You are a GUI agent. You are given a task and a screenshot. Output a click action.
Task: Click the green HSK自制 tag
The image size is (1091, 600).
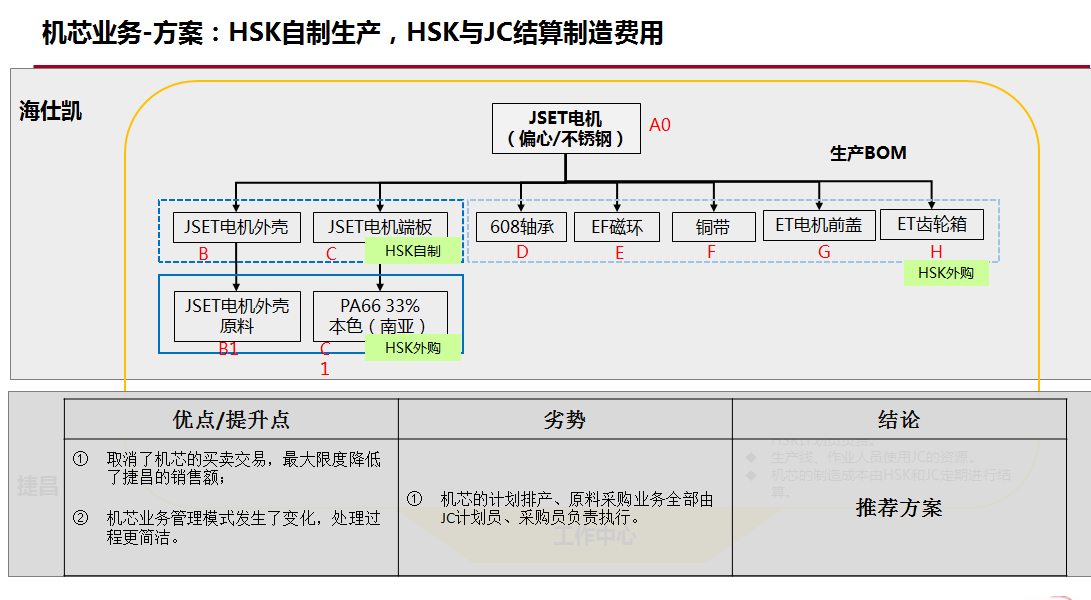click(x=413, y=251)
